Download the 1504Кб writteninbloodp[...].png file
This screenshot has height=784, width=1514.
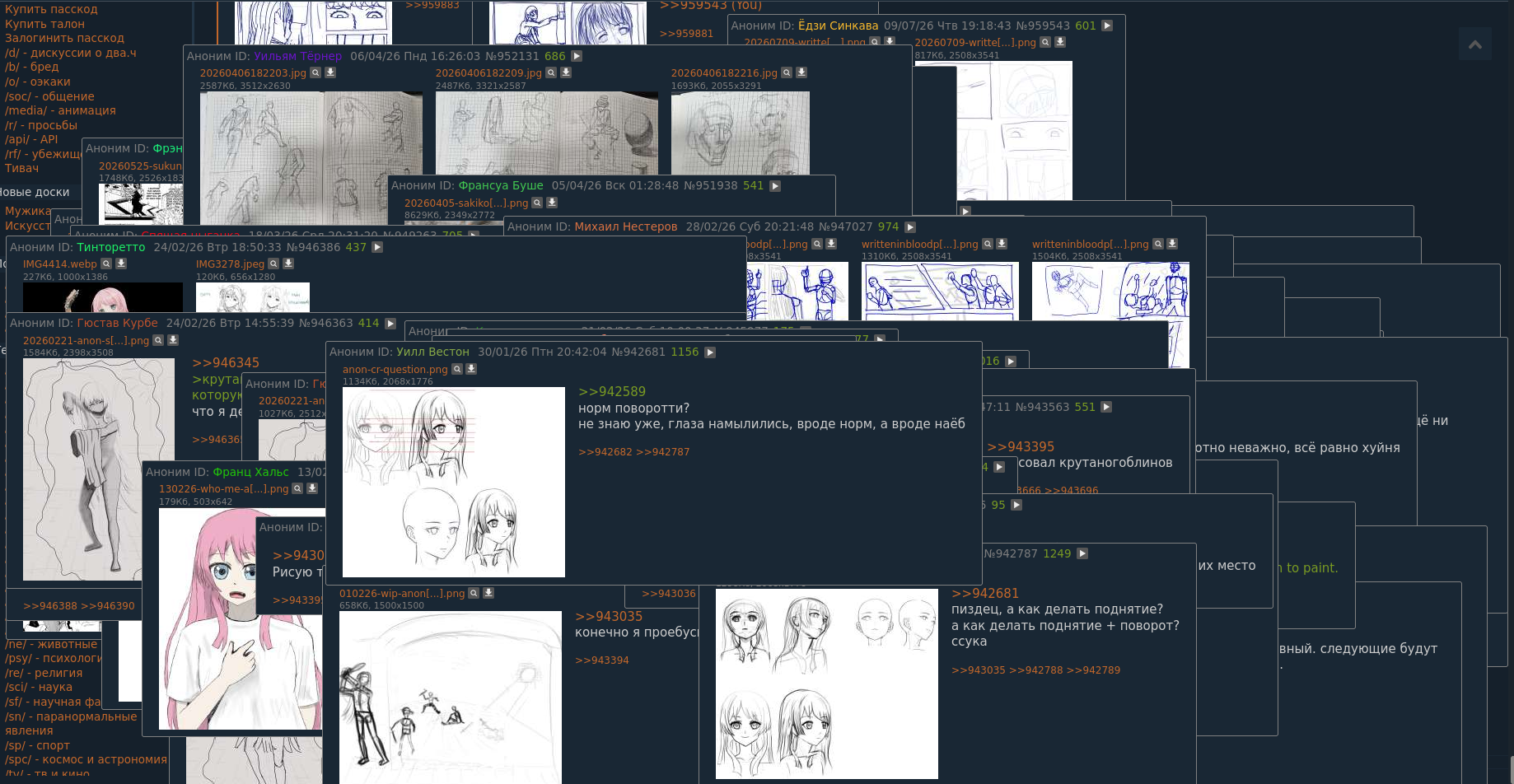coord(1172,244)
